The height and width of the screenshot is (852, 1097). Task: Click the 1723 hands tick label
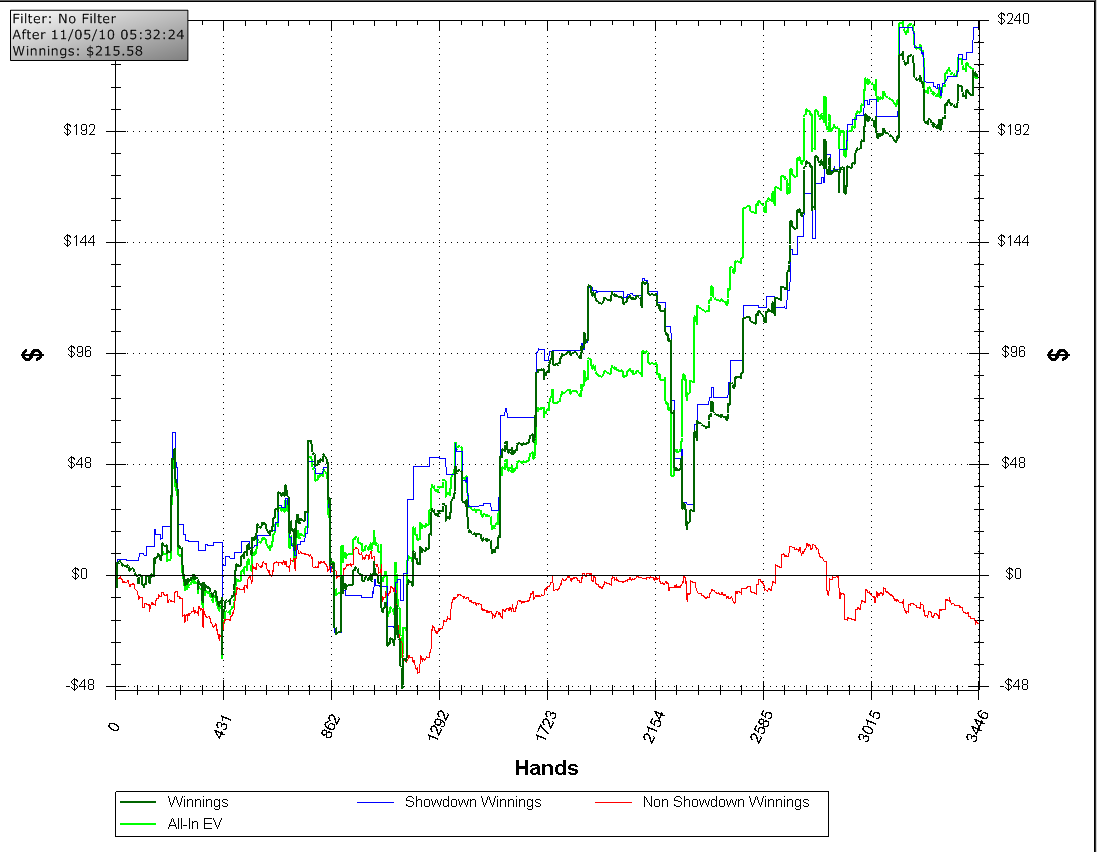tap(546, 722)
